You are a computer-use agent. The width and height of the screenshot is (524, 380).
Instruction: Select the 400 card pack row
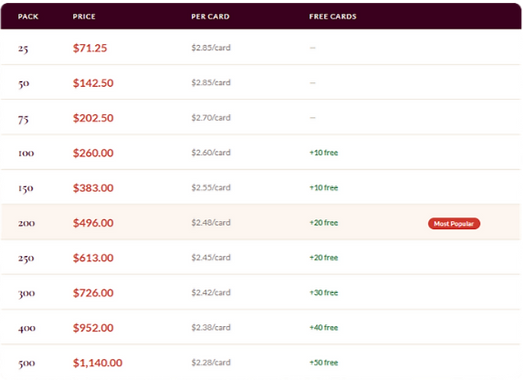click(x=261, y=327)
